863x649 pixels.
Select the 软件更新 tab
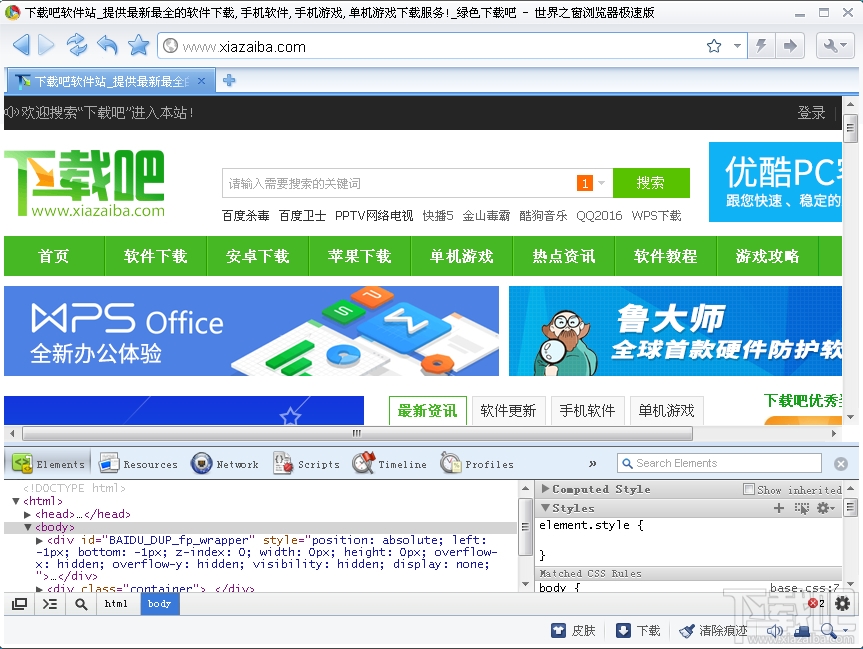pos(508,411)
